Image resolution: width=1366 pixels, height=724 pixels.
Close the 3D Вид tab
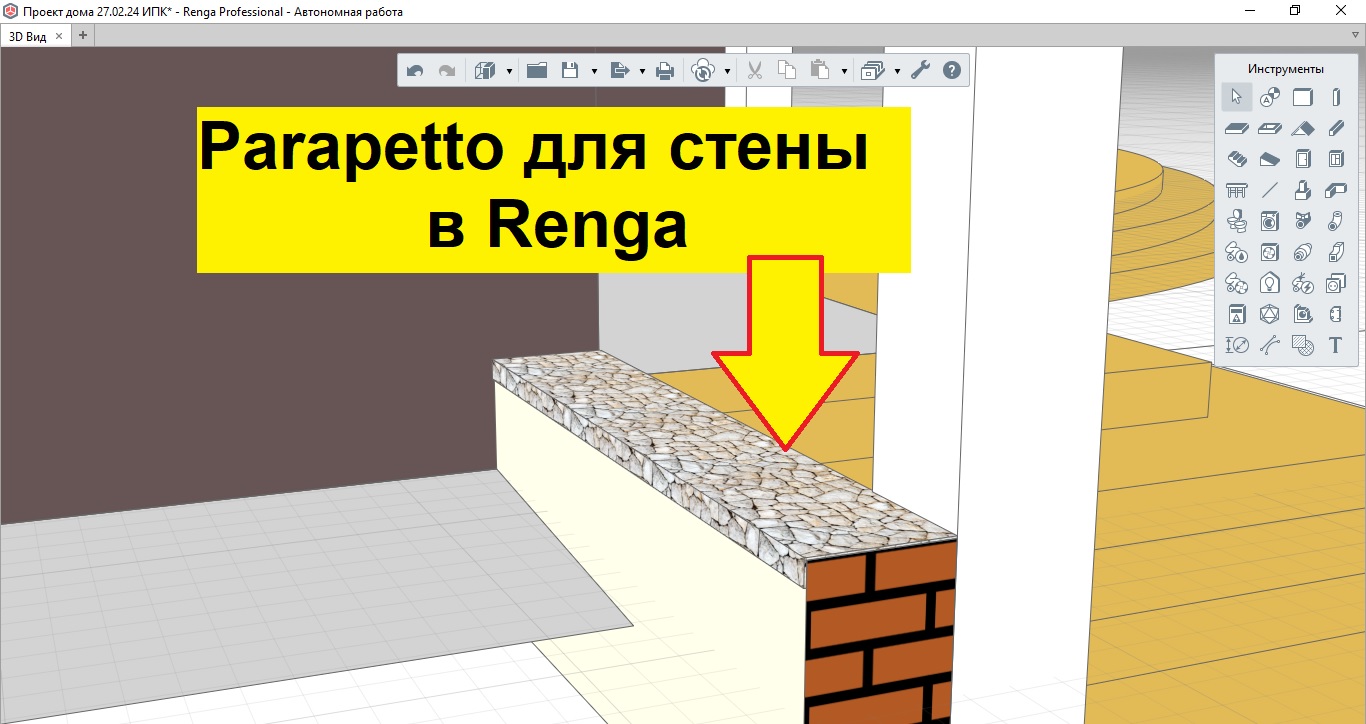pos(59,36)
